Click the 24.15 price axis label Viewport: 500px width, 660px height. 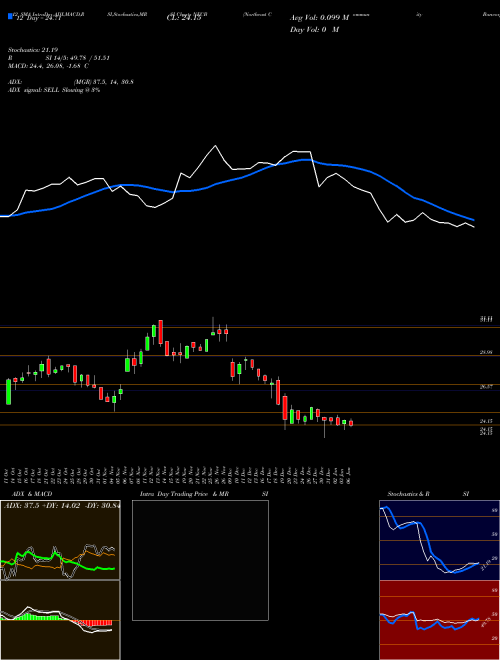tap(486, 421)
